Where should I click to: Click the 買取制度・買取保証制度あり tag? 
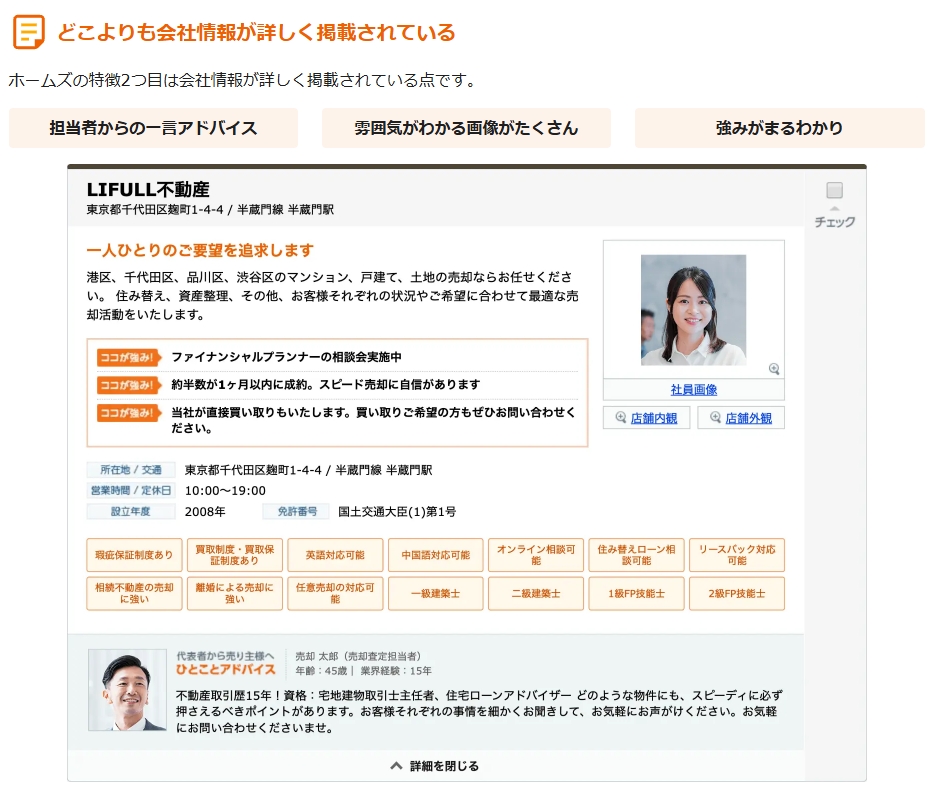(234, 555)
